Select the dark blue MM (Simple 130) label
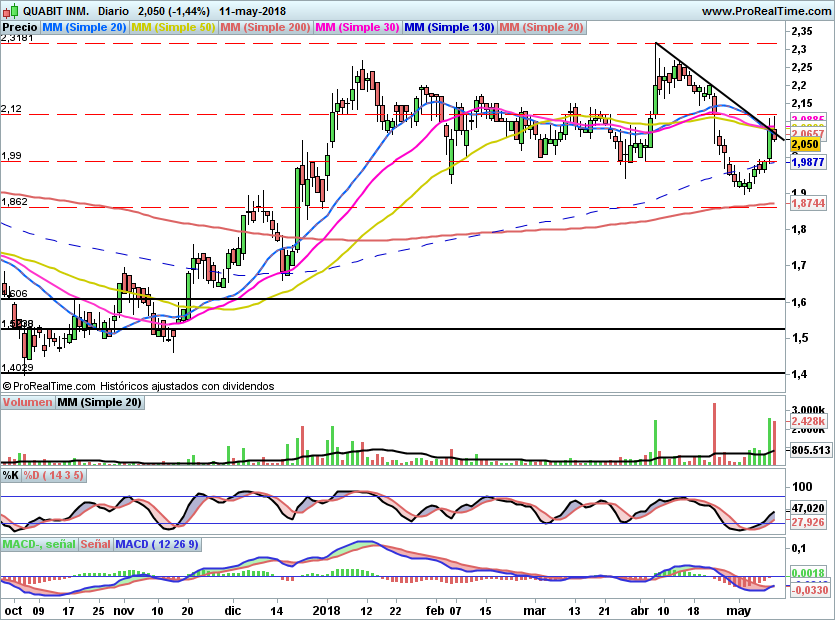835x620 pixels. pos(449,27)
